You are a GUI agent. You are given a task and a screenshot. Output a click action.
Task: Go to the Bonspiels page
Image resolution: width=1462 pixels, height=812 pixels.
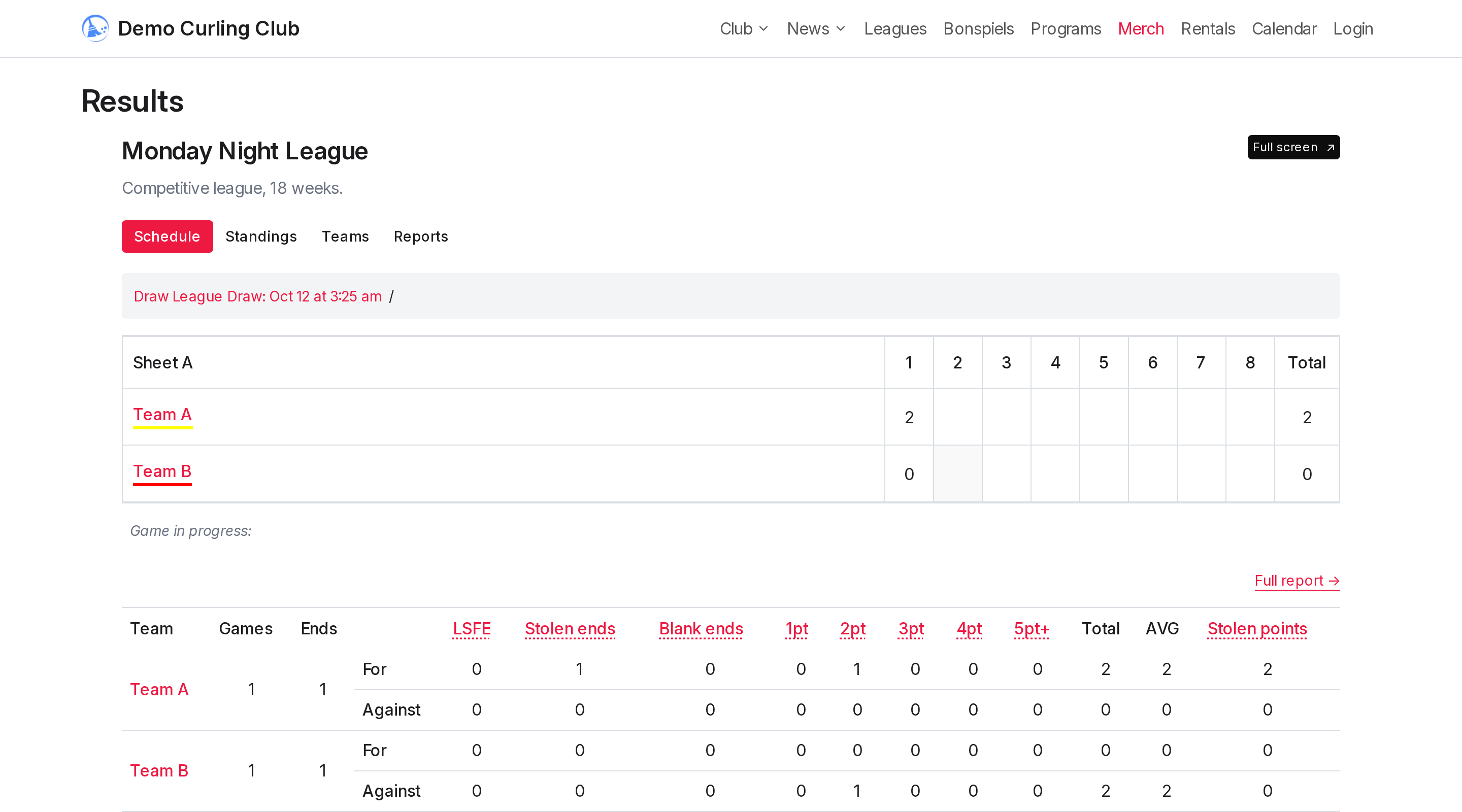pyautogui.click(x=978, y=29)
